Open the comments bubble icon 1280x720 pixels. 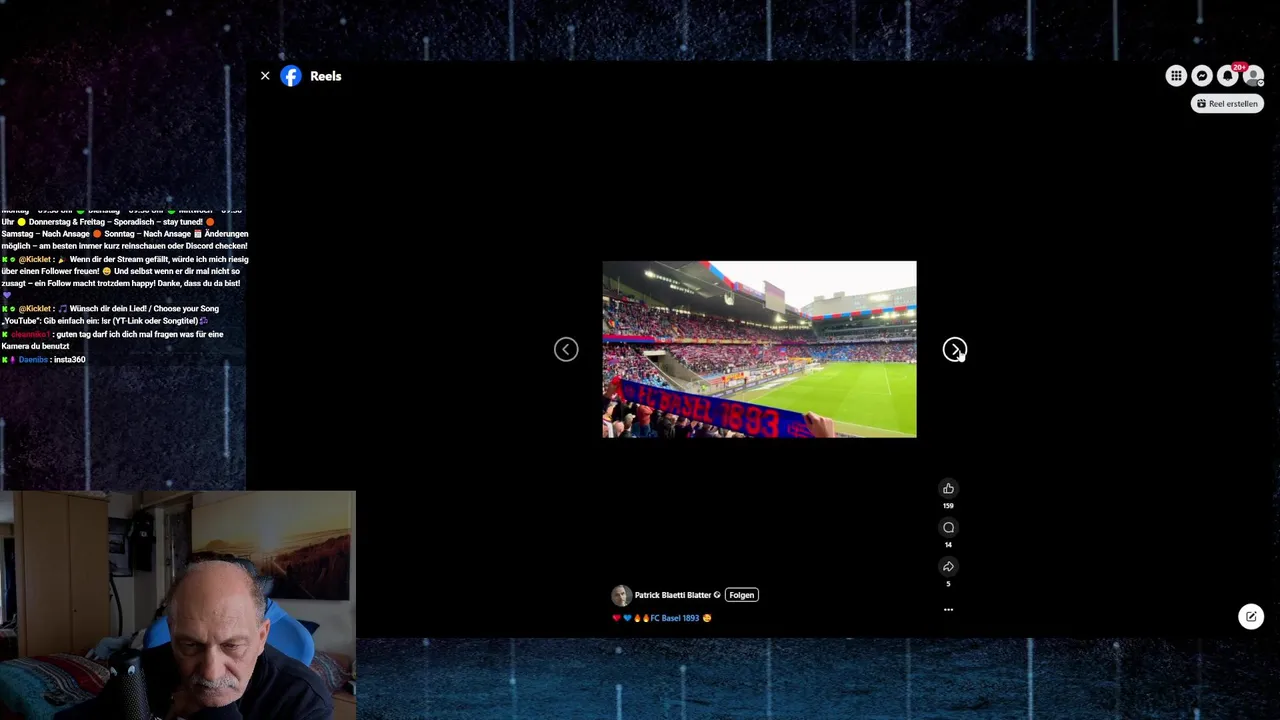[948, 528]
